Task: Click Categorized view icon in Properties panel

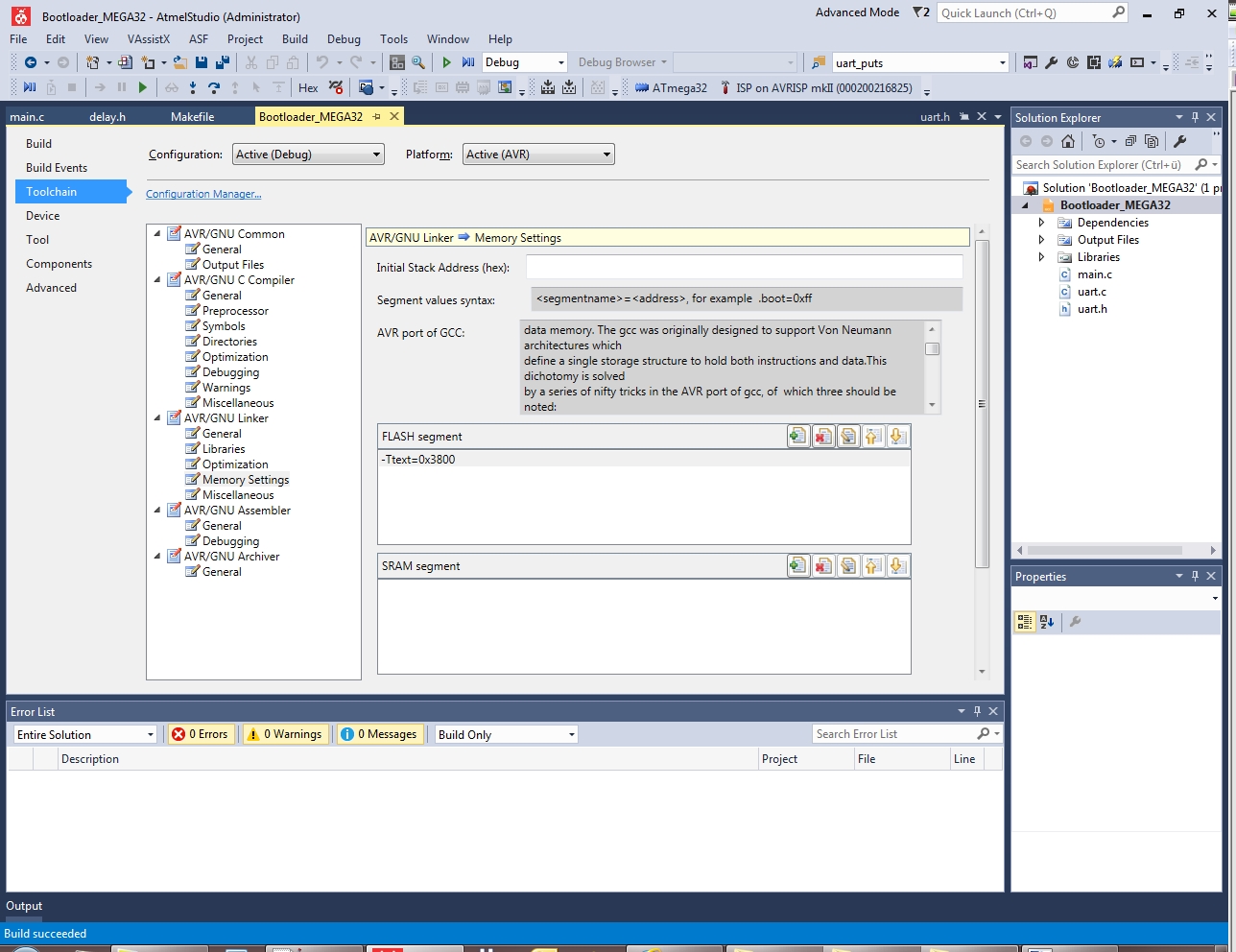Action: pos(1025,622)
